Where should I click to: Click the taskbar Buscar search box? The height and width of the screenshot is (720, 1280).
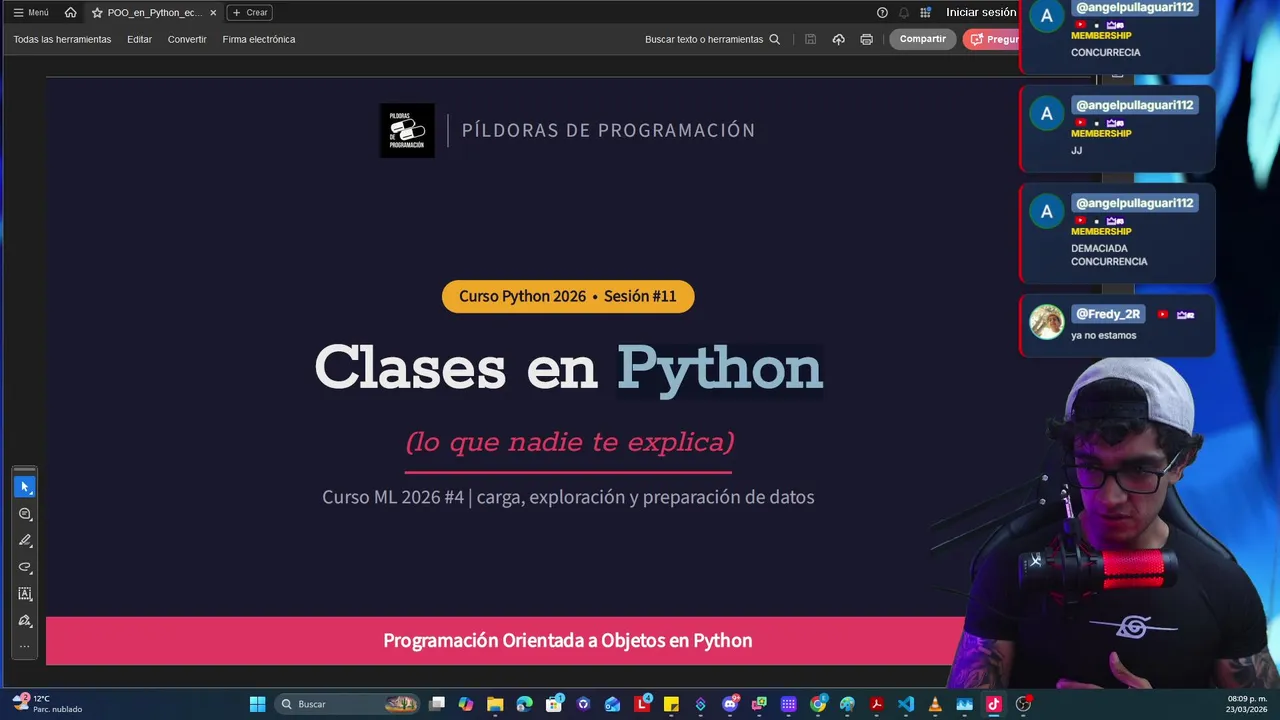pyautogui.click(x=347, y=704)
